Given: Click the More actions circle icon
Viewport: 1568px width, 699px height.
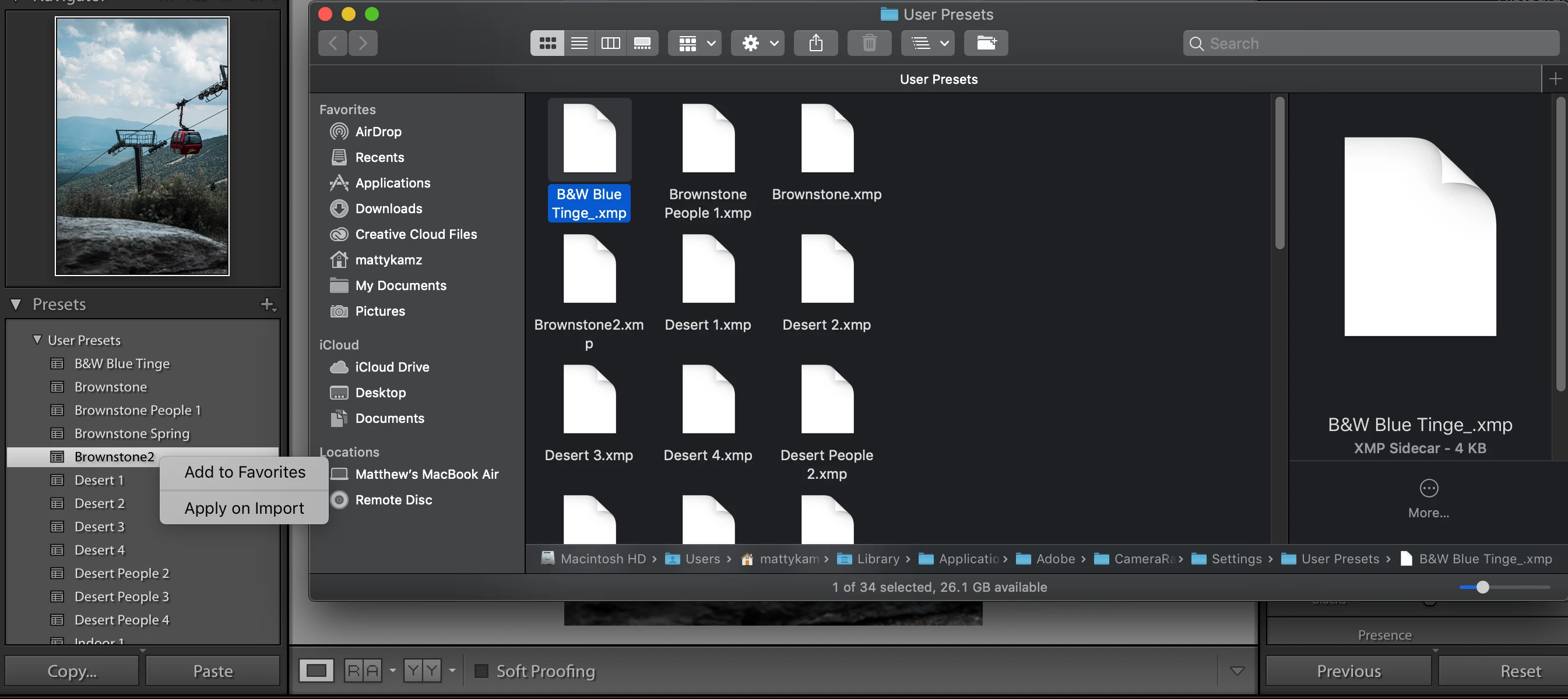Looking at the screenshot, I should pyautogui.click(x=1428, y=488).
